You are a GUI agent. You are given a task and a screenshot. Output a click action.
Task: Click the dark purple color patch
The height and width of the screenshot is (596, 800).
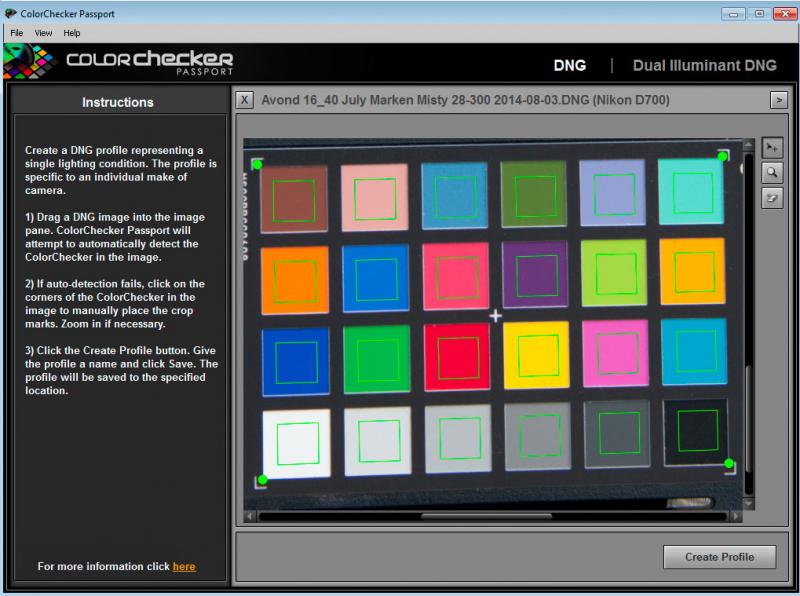click(x=535, y=275)
